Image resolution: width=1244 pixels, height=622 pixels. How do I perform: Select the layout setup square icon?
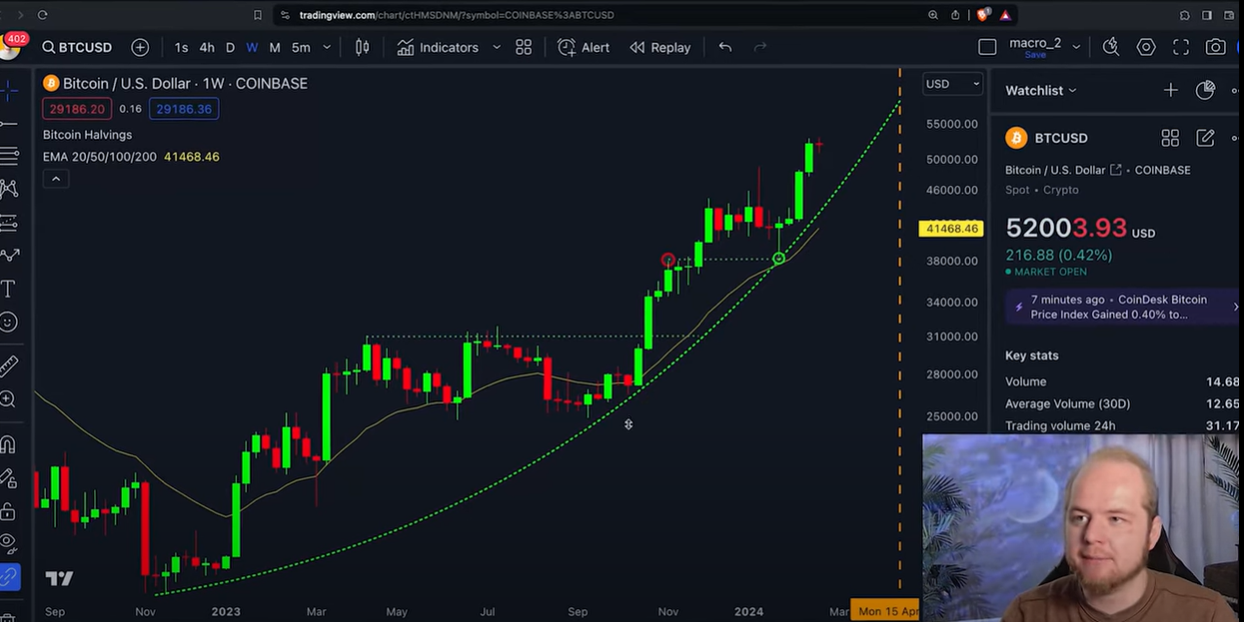click(987, 47)
